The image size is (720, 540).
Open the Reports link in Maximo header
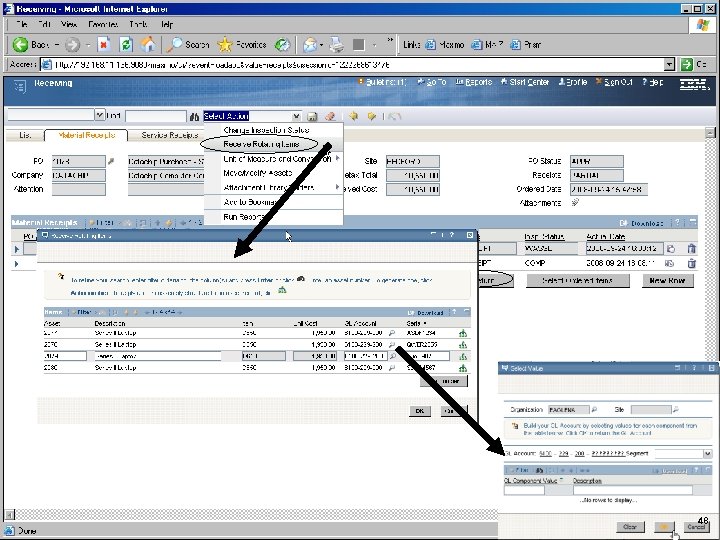pos(474,82)
